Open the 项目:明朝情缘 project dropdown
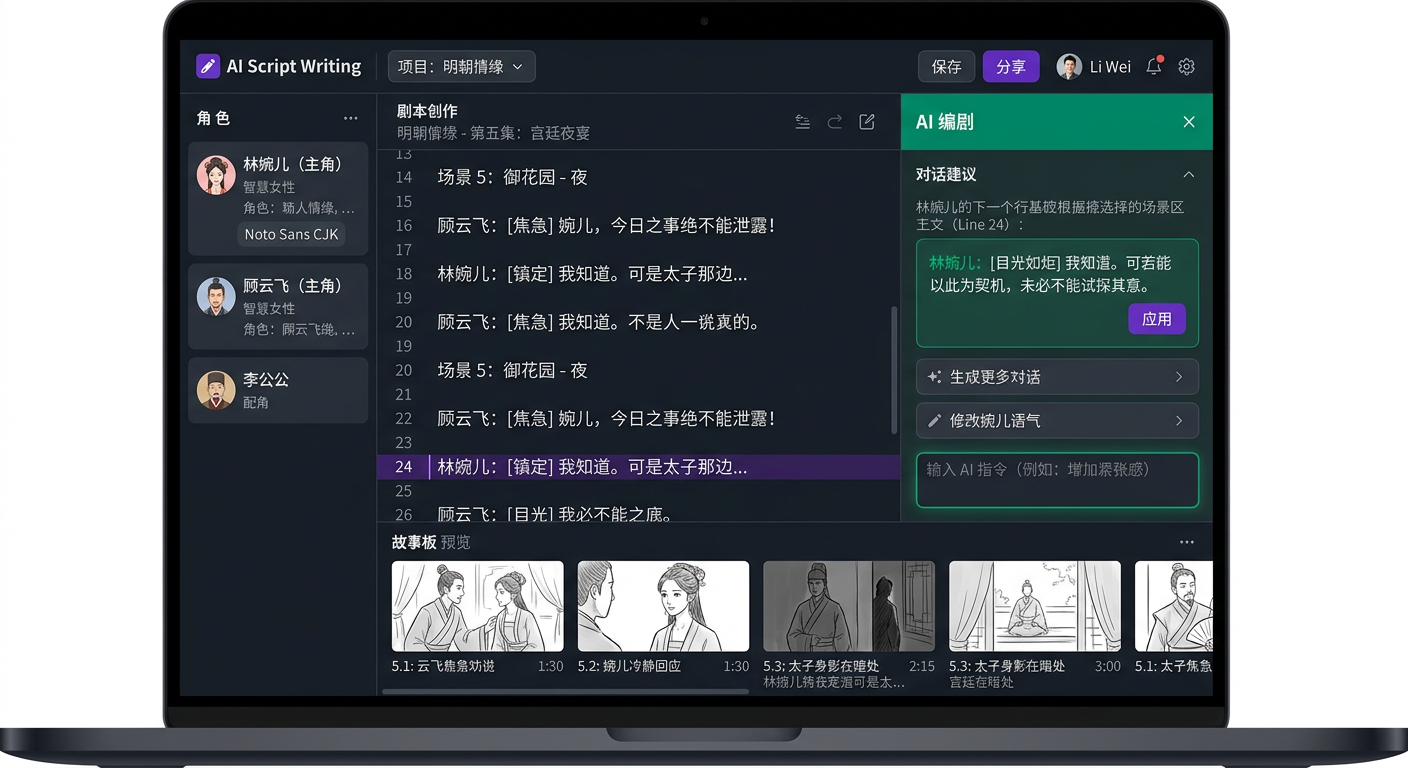This screenshot has width=1408, height=768. [x=461, y=66]
